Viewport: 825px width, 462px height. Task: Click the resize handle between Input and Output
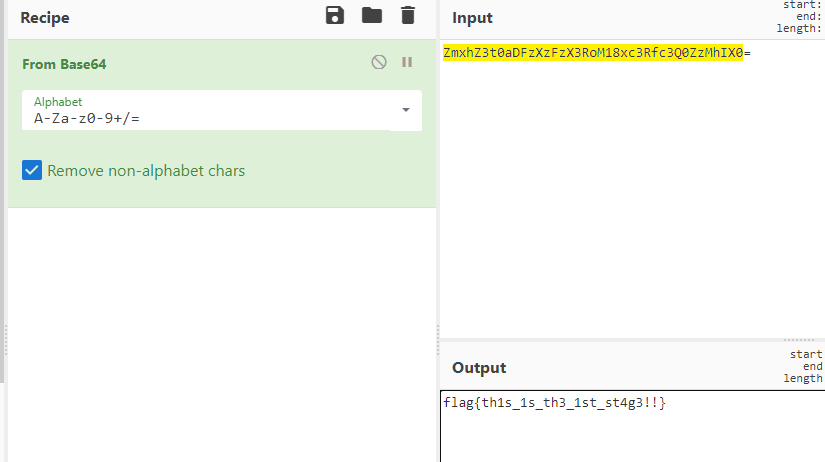[x=798, y=340]
